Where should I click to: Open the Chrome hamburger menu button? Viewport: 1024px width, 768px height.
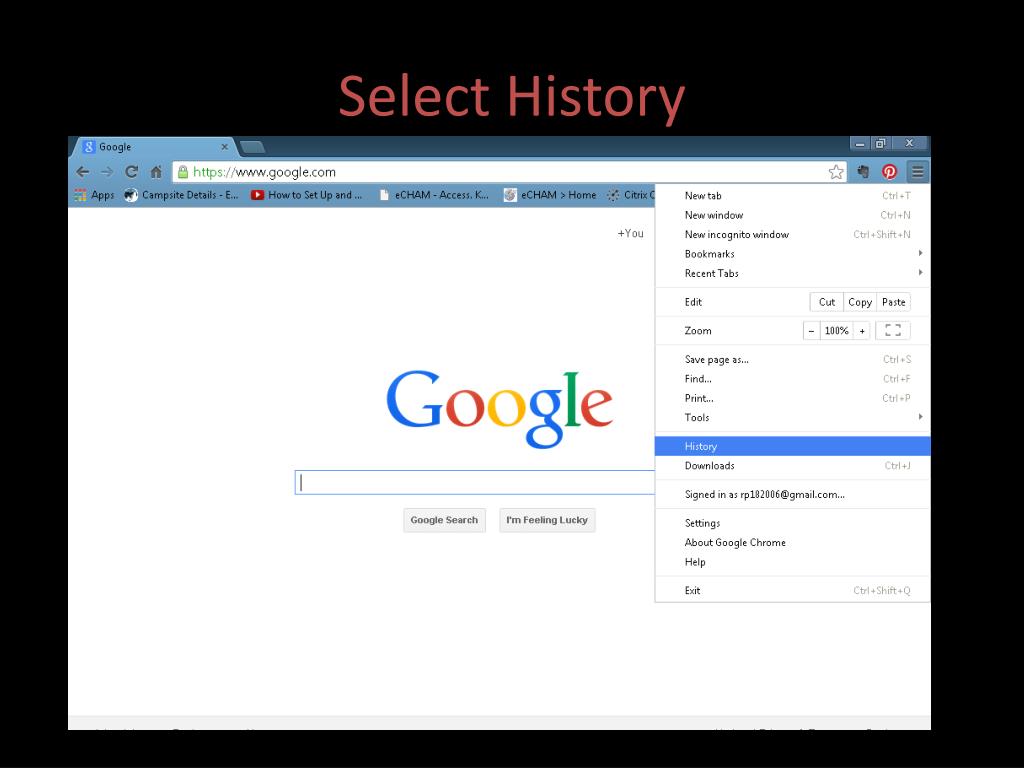pyautogui.click(x=918, y=172)
